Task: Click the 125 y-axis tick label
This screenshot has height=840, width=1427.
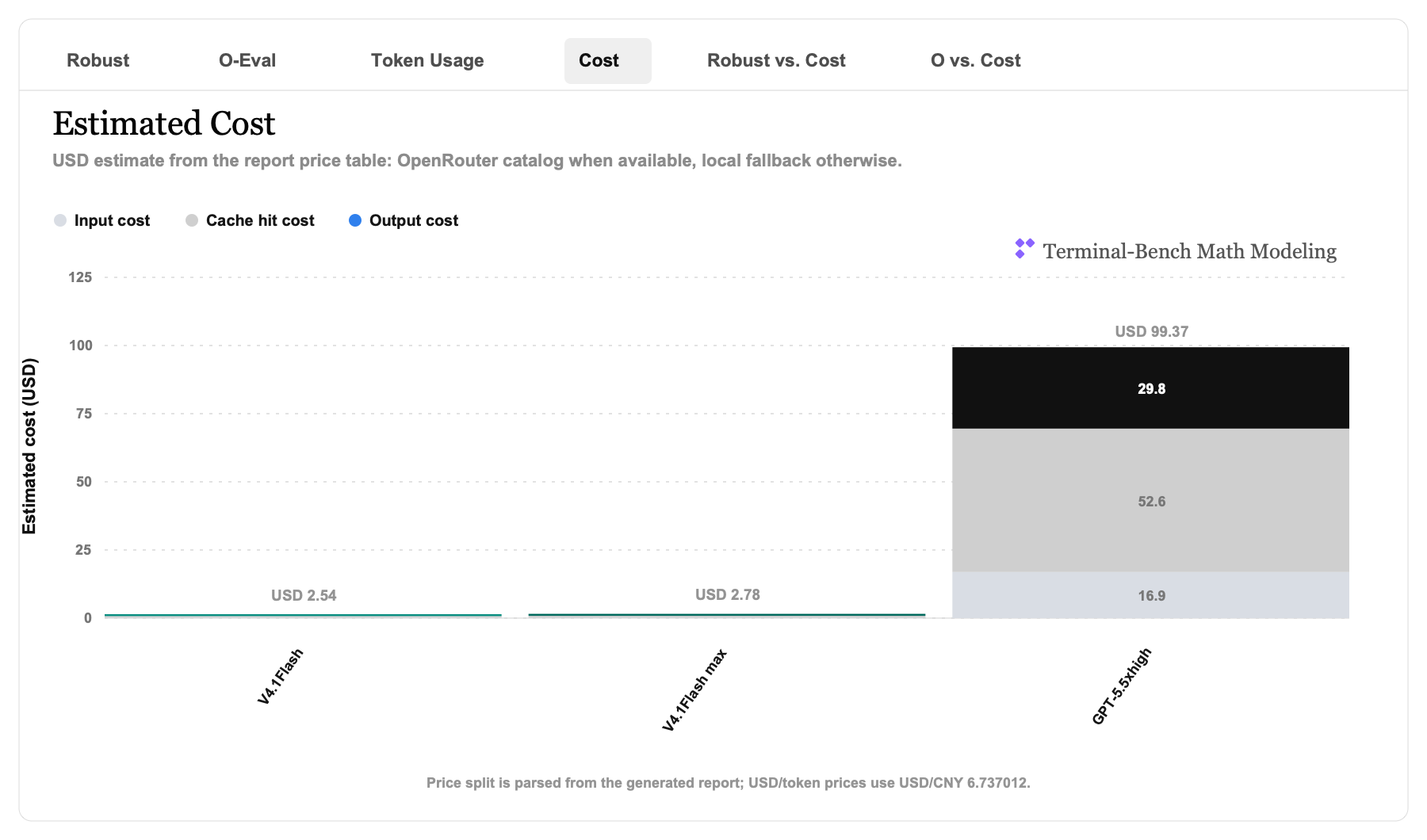Action: (x=80, y=277)
